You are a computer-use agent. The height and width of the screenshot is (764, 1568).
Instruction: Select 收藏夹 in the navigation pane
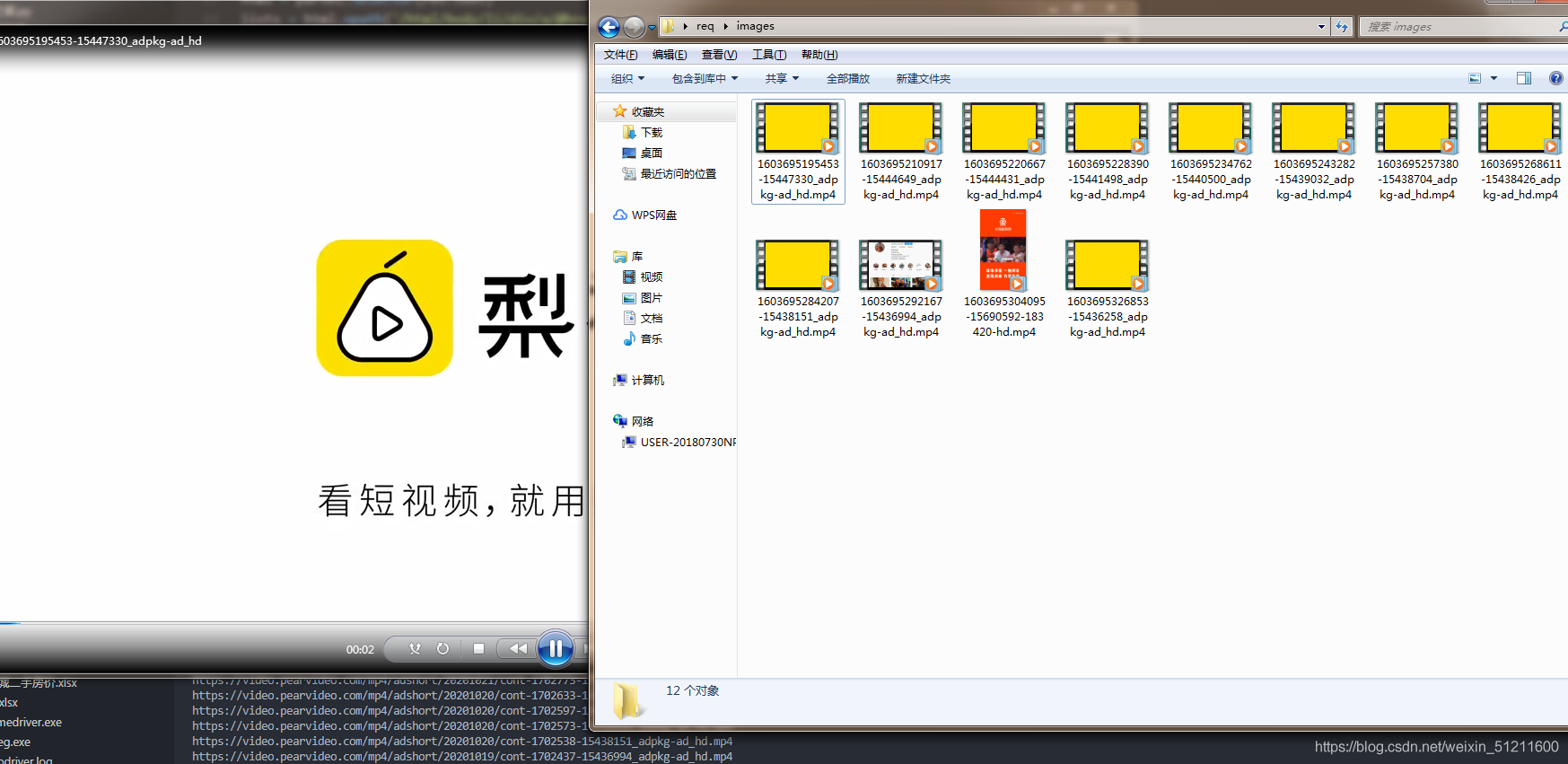[666, 112]
